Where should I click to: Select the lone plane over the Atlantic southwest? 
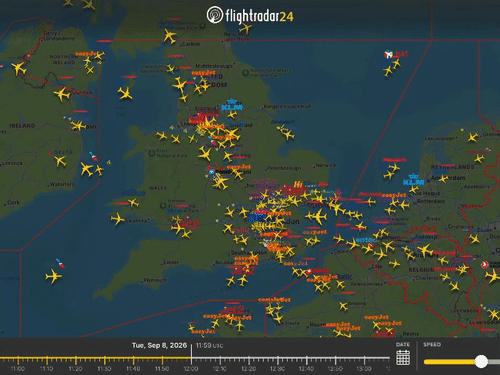tap(53, 276)
